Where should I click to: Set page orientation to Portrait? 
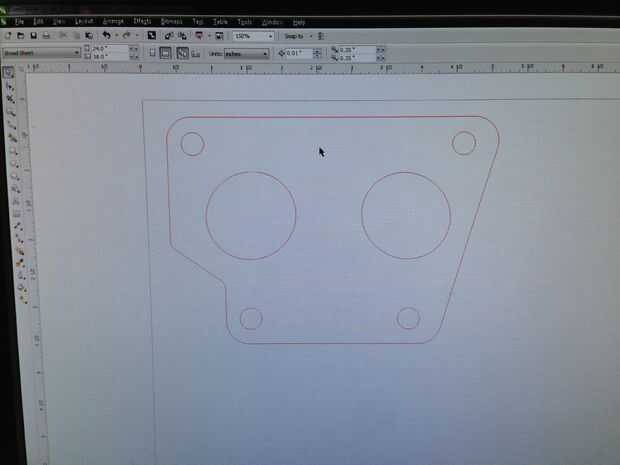(152, 53)
